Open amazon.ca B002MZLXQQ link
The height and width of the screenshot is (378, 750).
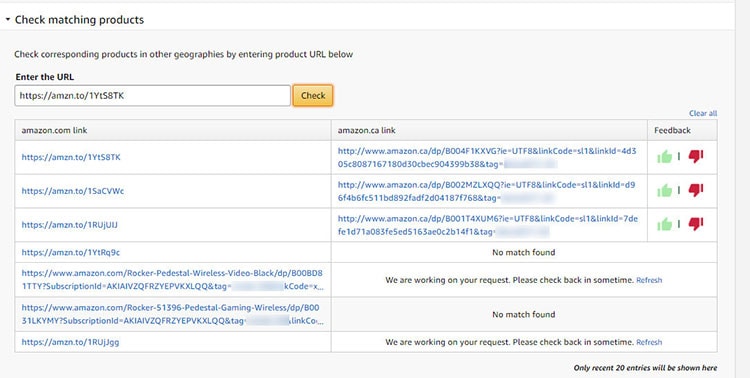click(486, 191)
